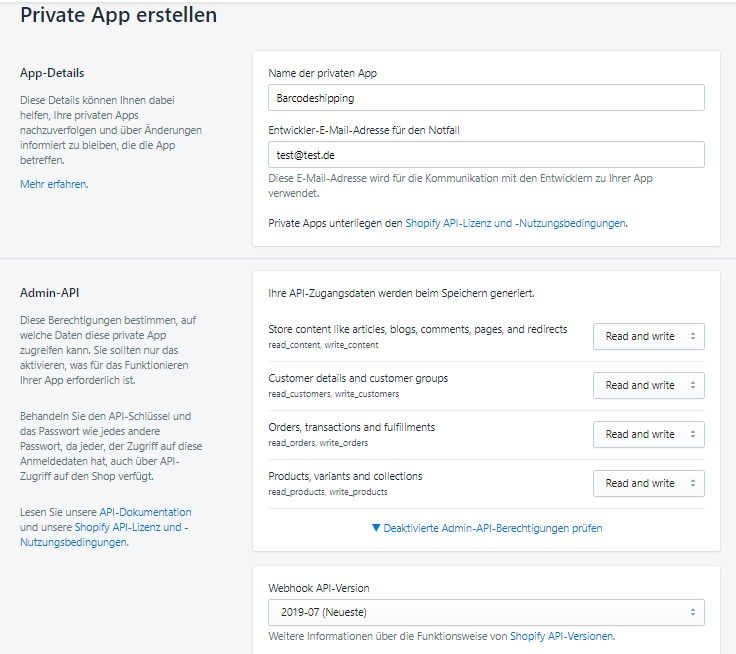
Task: Open the Webhook API-Version dropdown
Action: click(x=486, y=612)
